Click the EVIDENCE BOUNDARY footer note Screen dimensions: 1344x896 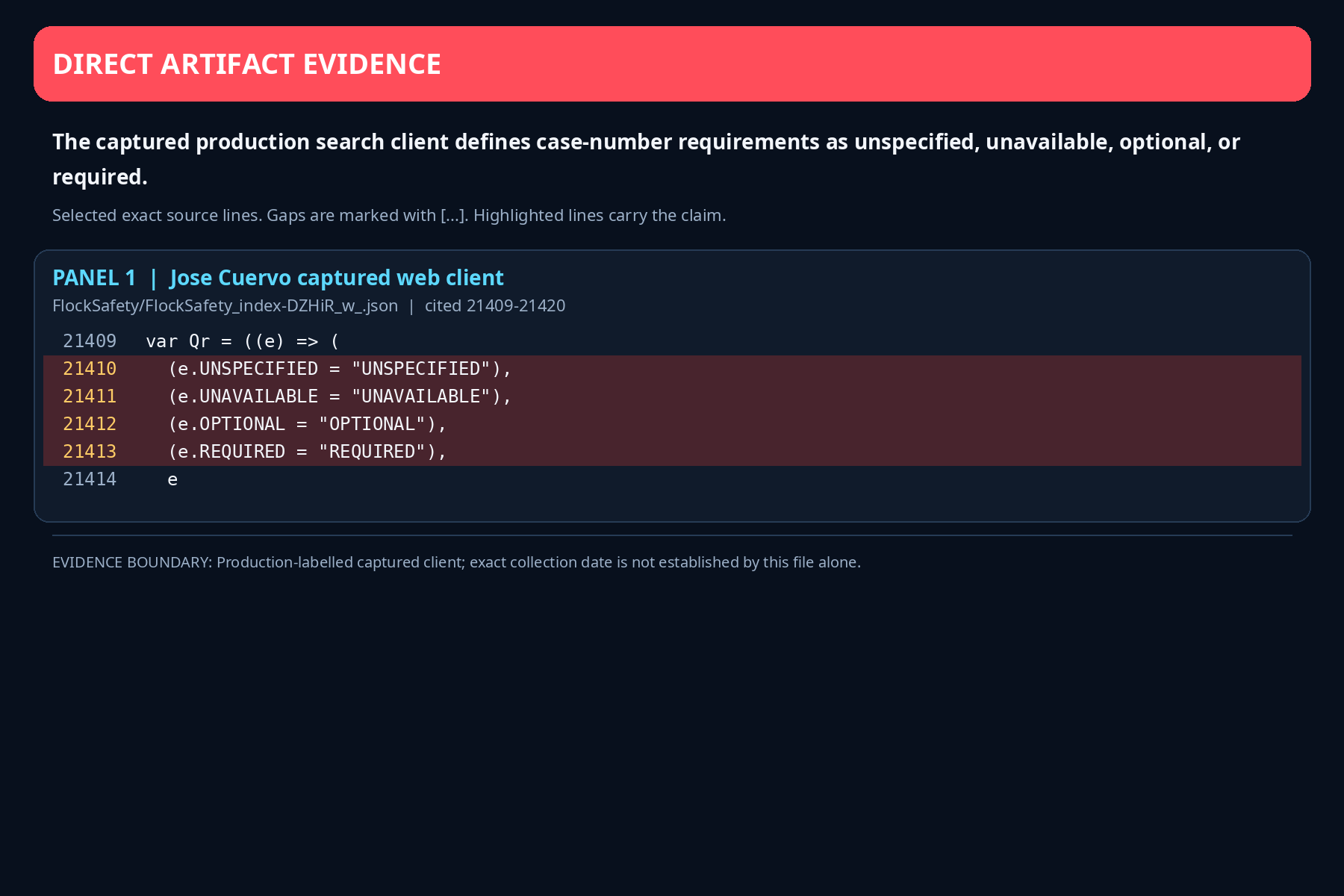456,562
